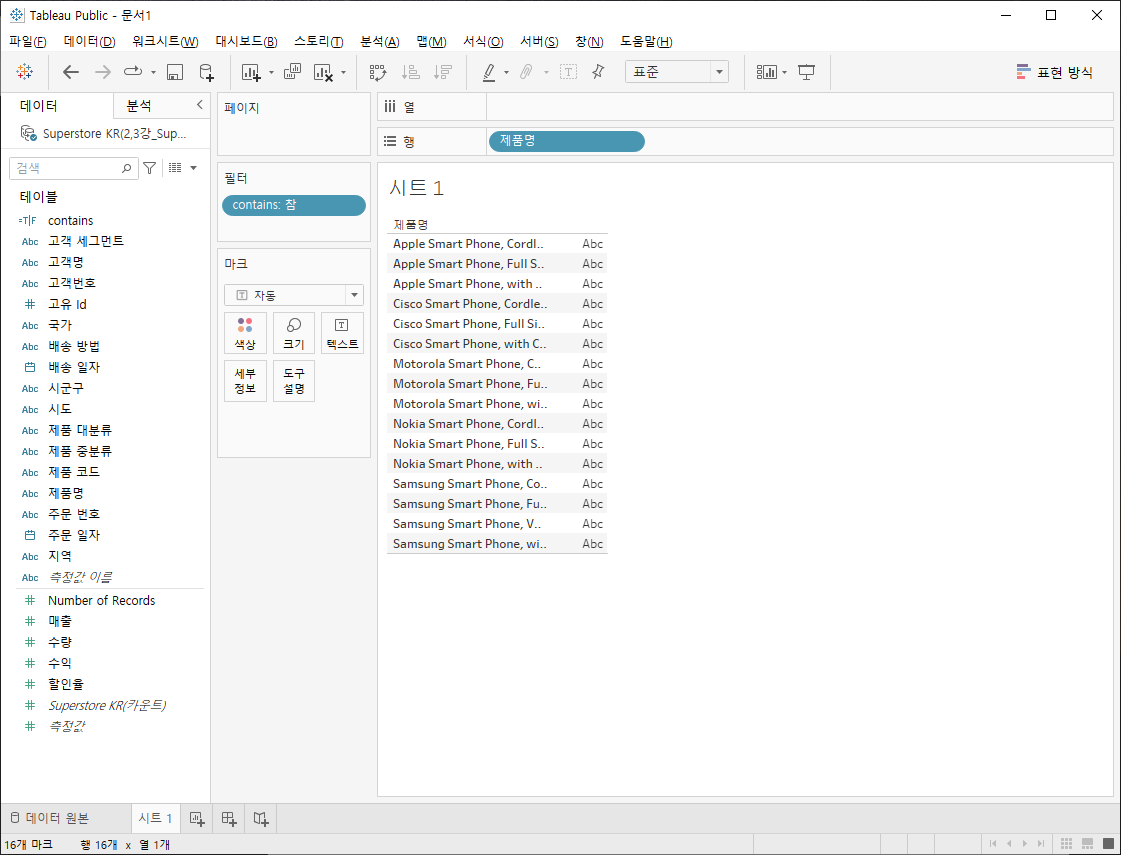Click the Group members paperclip icon
Screen dimensions: 1121x855
pyautogui.click(x=525, y=71)
